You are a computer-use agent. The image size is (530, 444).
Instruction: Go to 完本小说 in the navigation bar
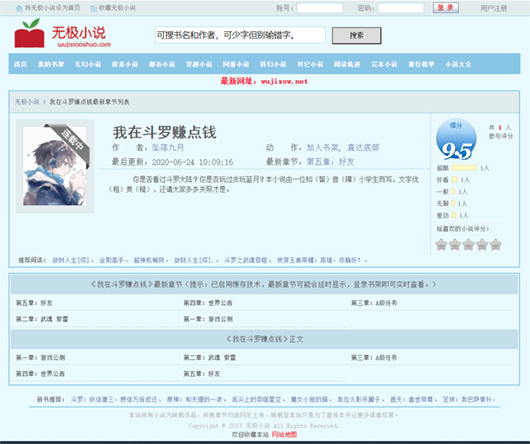tap(384, 64)
